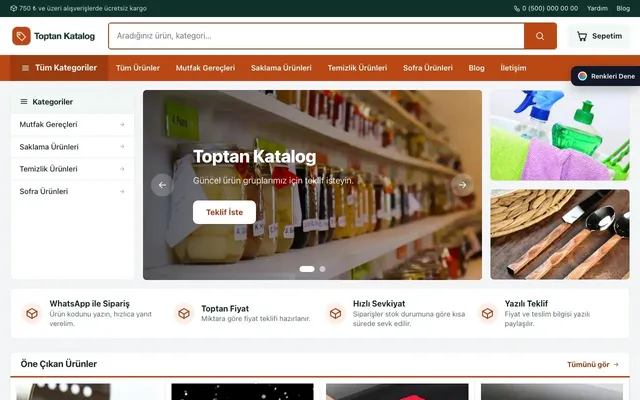This screenshot has width=640, height=400.
Task: Click the phone icon beside 0 (500) number
Action: click(x=517, y=9)
